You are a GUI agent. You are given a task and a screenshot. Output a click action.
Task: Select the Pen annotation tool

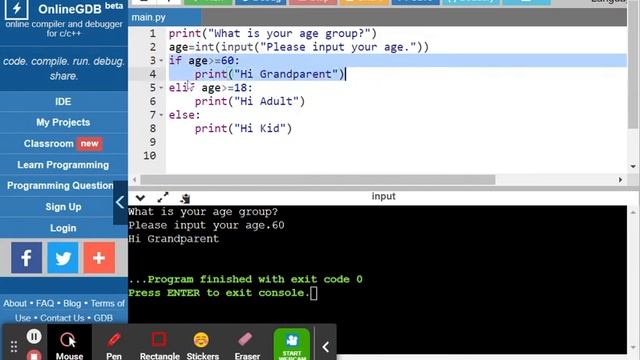click(114, 346)
